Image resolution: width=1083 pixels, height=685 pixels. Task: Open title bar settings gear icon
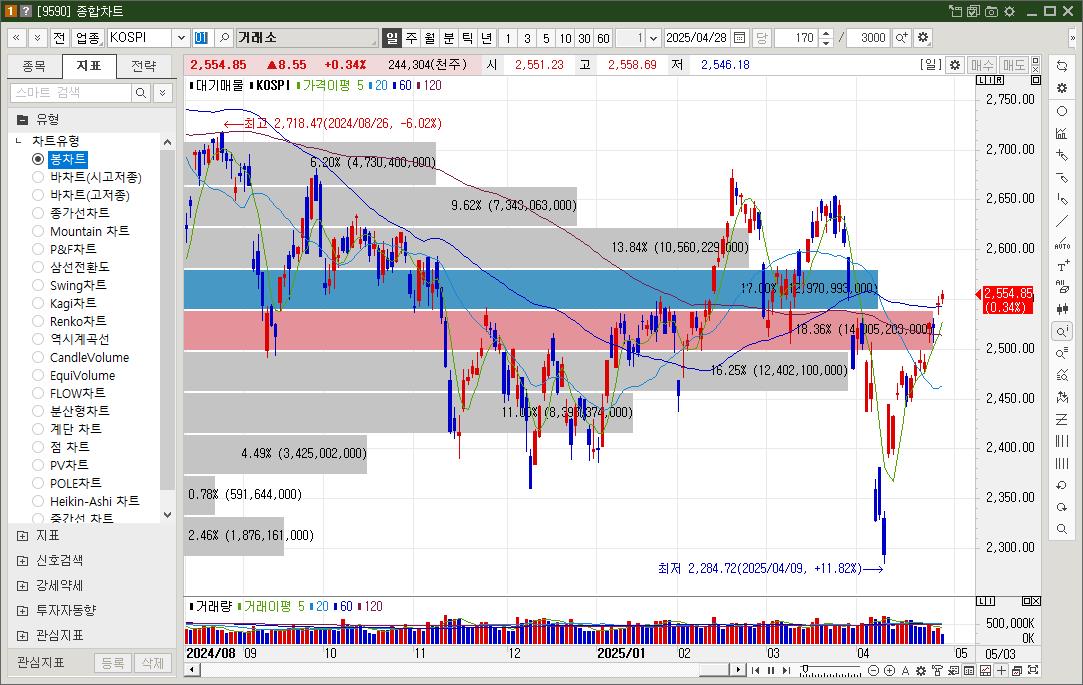1009,11
